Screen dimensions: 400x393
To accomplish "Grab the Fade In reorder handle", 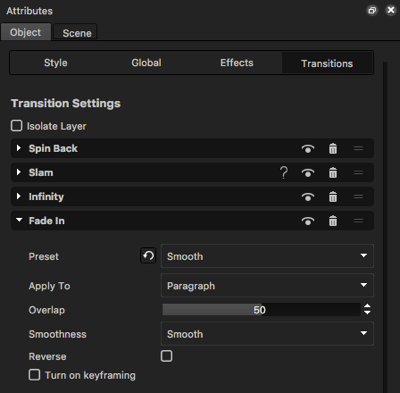I will pyautogui.click(x=358, y=221).
